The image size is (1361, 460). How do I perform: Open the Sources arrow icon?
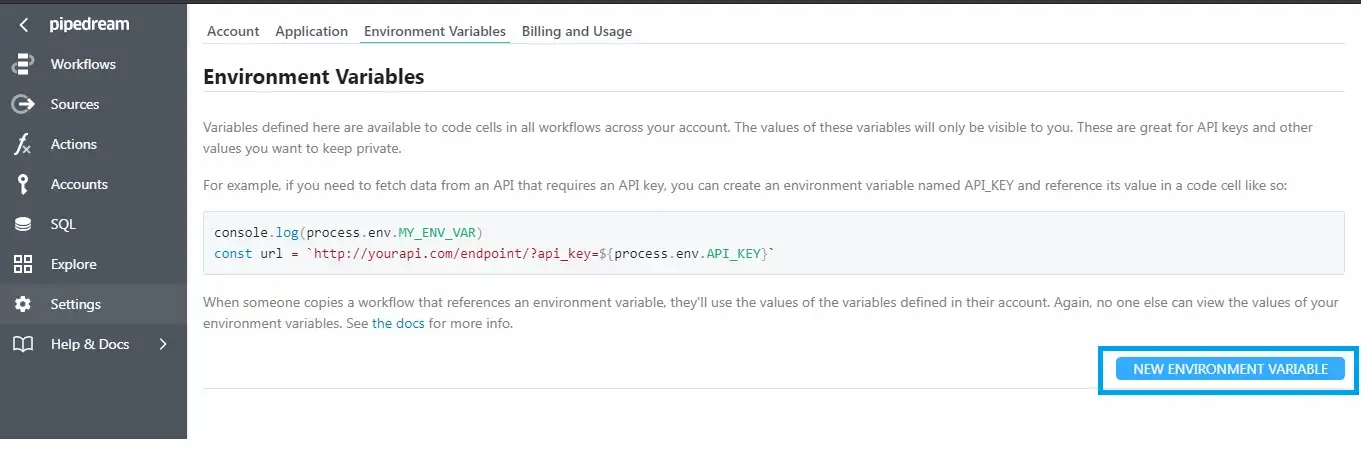(22, 104)
